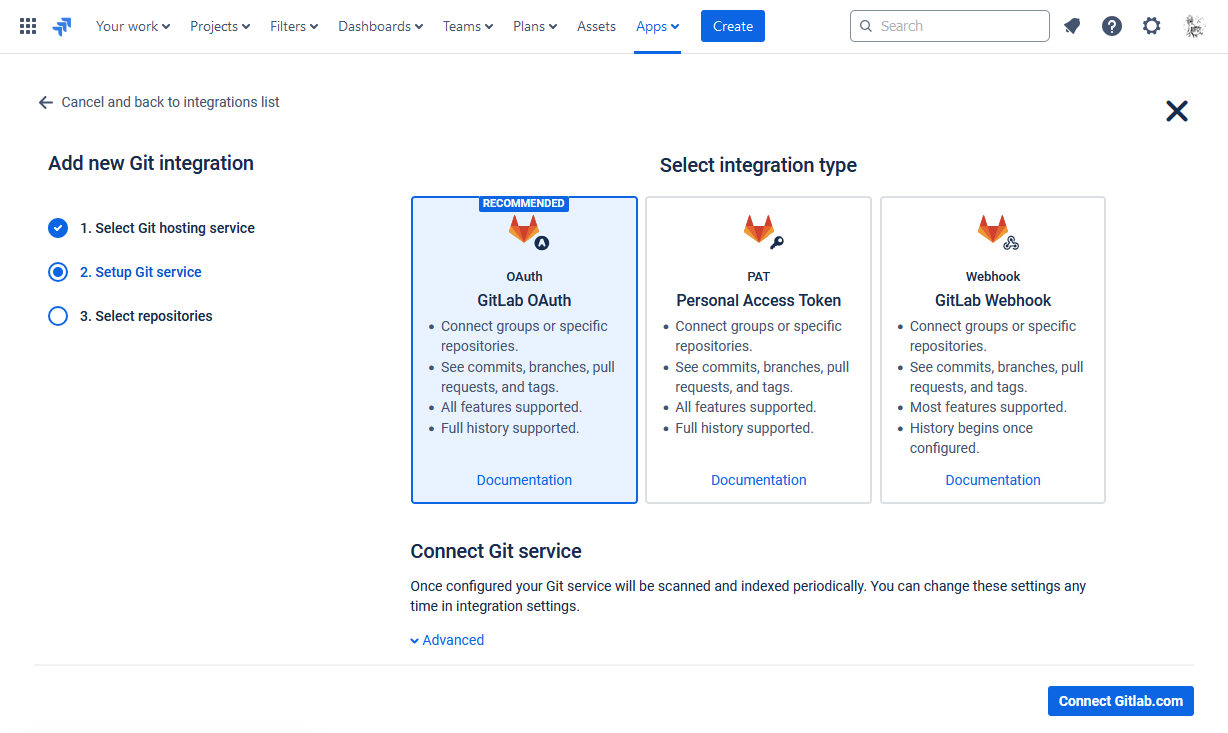Image resolution: width=1228 pixels, height=733 pixels.
Task: Select step 2 Setup Git service
Action: [x=125, y=272]
